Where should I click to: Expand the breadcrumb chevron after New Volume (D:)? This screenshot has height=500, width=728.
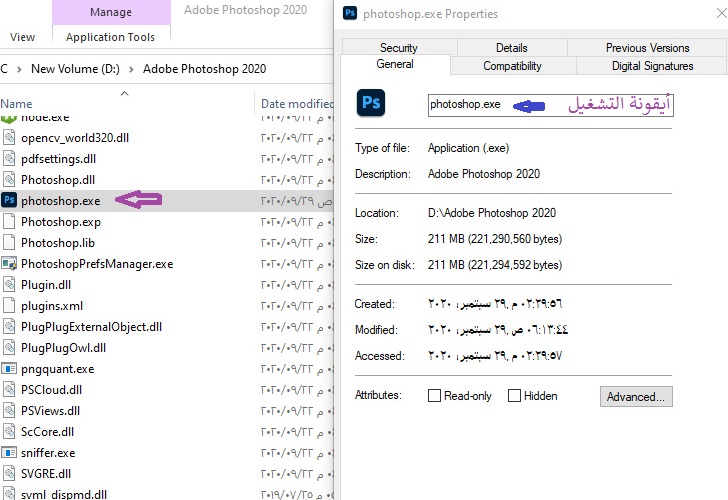click(132, 69)
